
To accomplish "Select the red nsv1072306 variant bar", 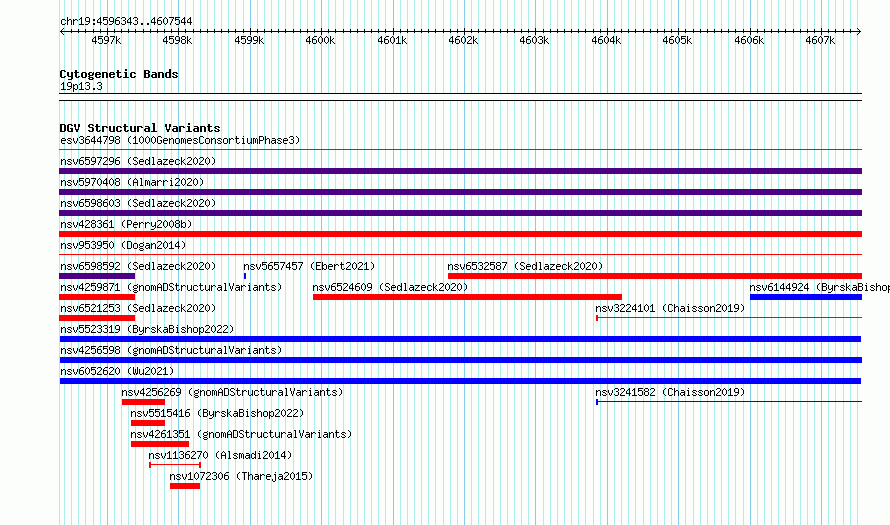I will [184, 486].
